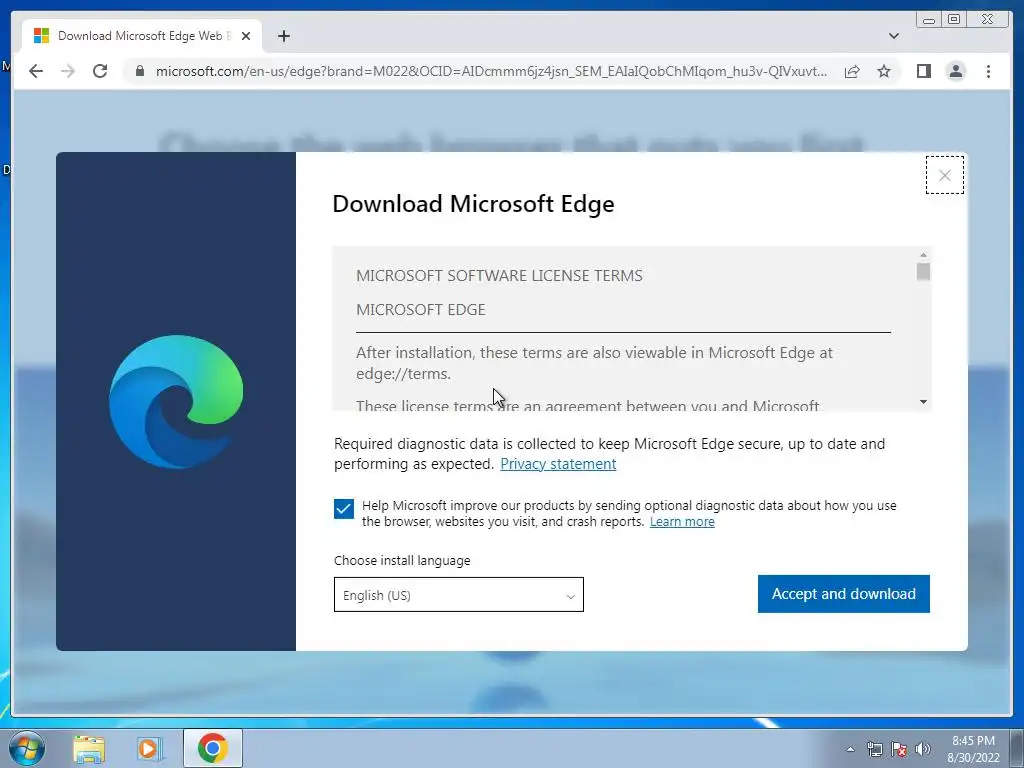The width and height of the screenshot is (1024, 768).
Task: Select the Download Microsoft Edge tab
Action: coord(142,36)
